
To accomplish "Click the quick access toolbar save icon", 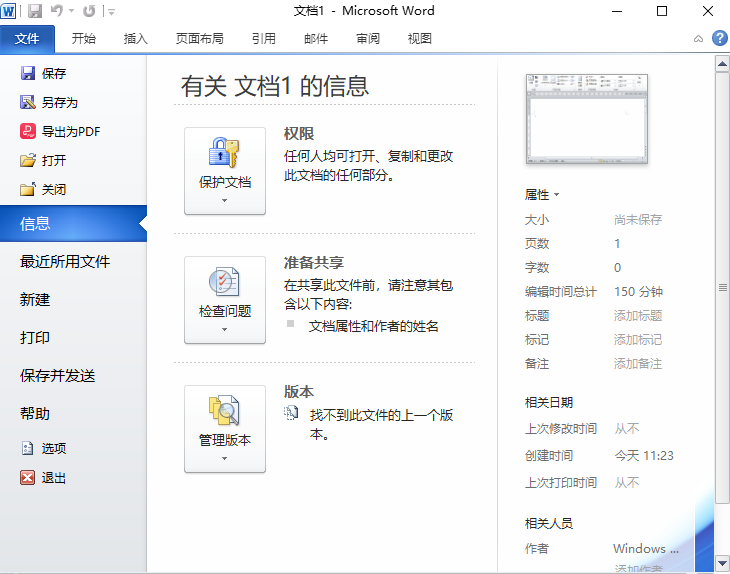I will coord(35,11).
